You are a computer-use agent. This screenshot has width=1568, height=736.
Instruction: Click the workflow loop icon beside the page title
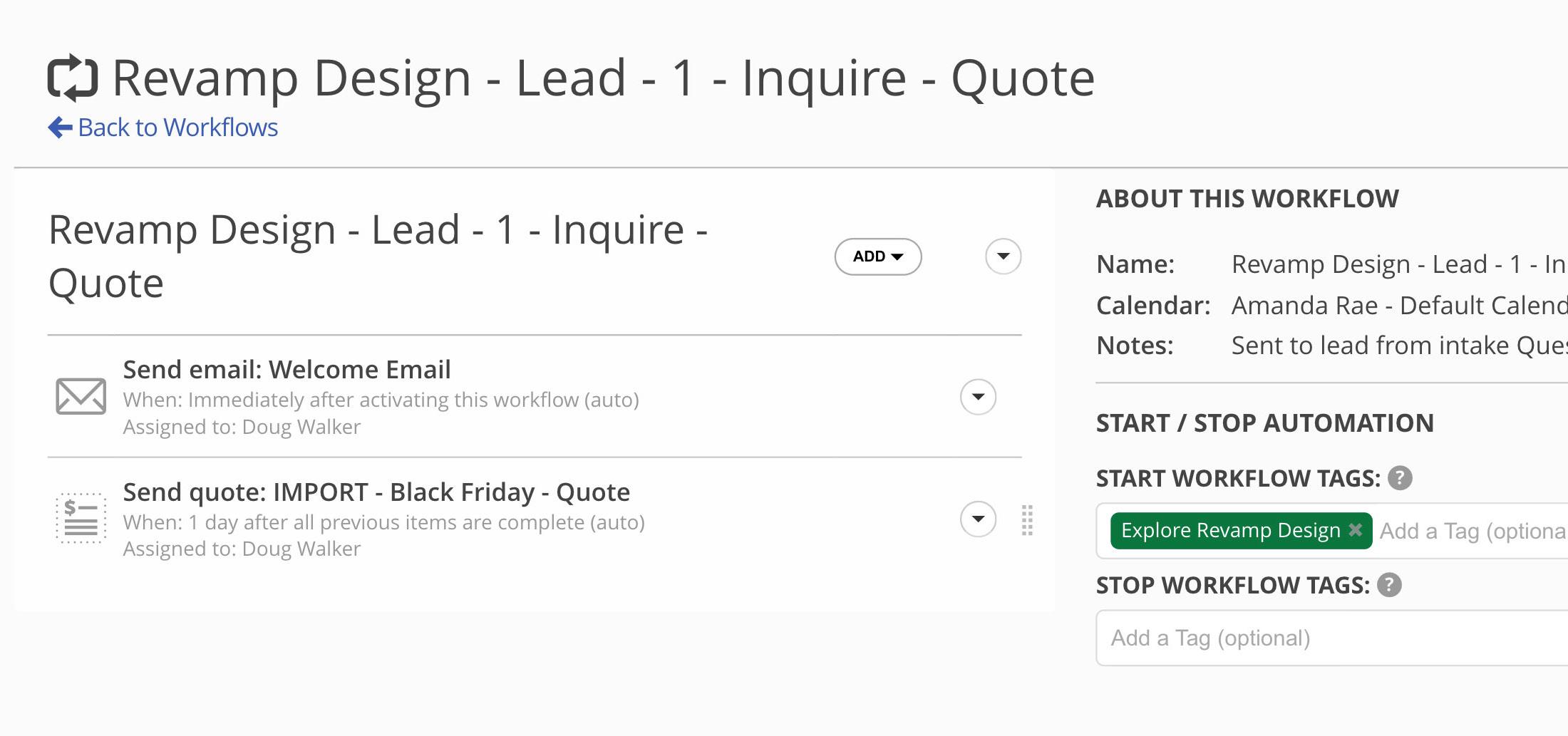click(x=72, y=78)
